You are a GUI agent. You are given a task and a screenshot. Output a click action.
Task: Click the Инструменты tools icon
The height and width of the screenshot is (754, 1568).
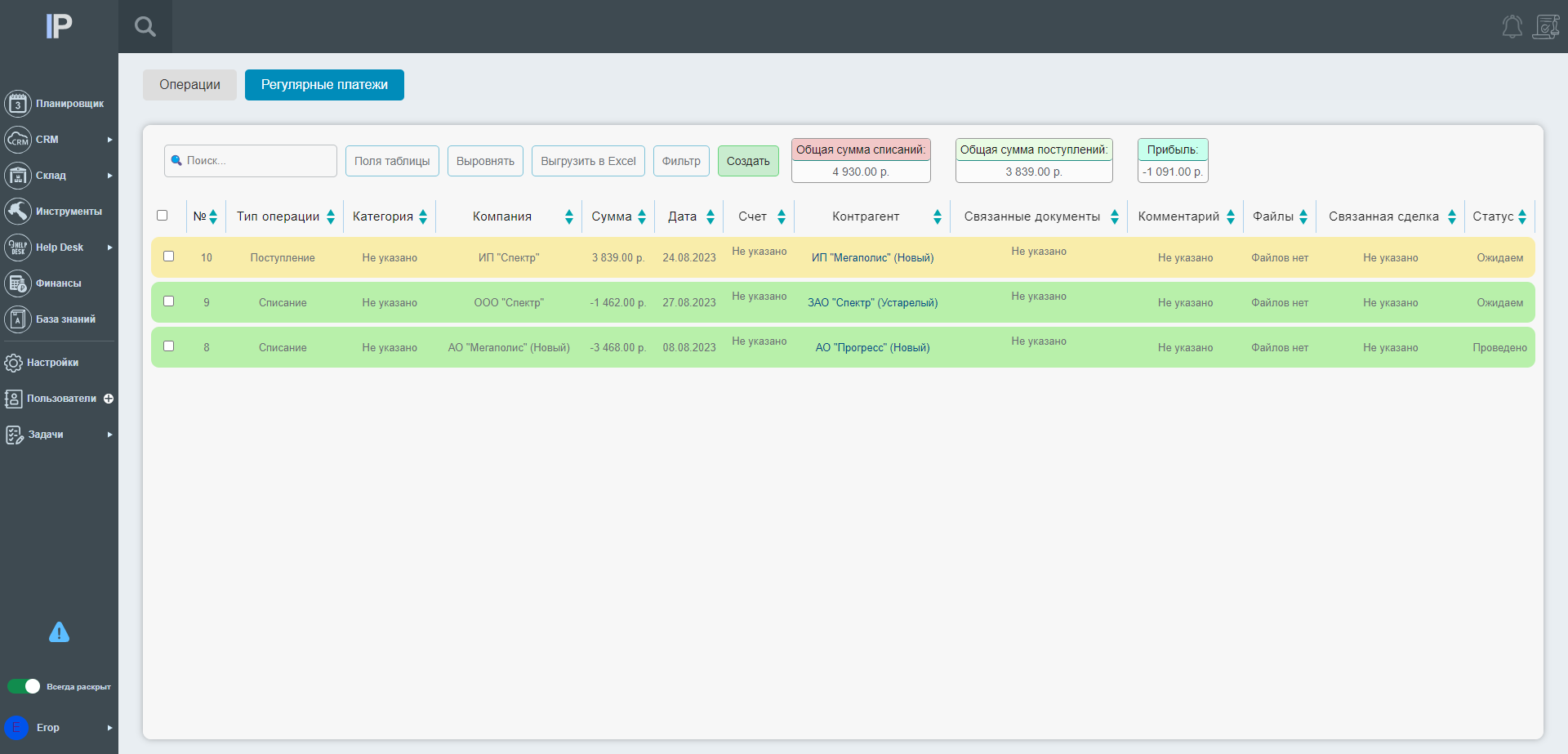[18, 212]
